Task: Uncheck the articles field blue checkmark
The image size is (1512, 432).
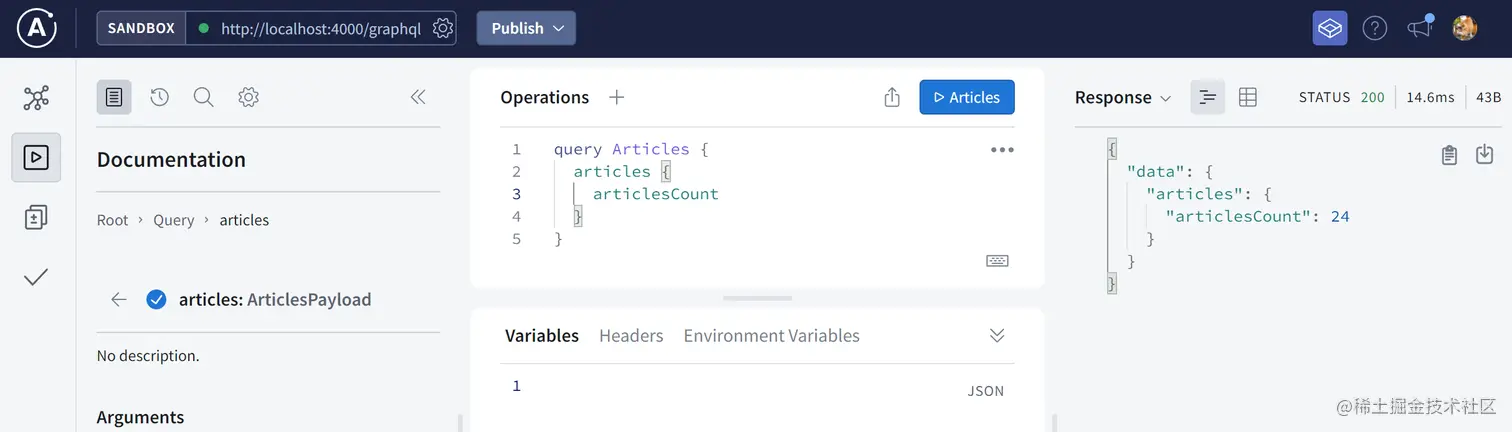Action: pyautogui.click(x=156, y=299)
